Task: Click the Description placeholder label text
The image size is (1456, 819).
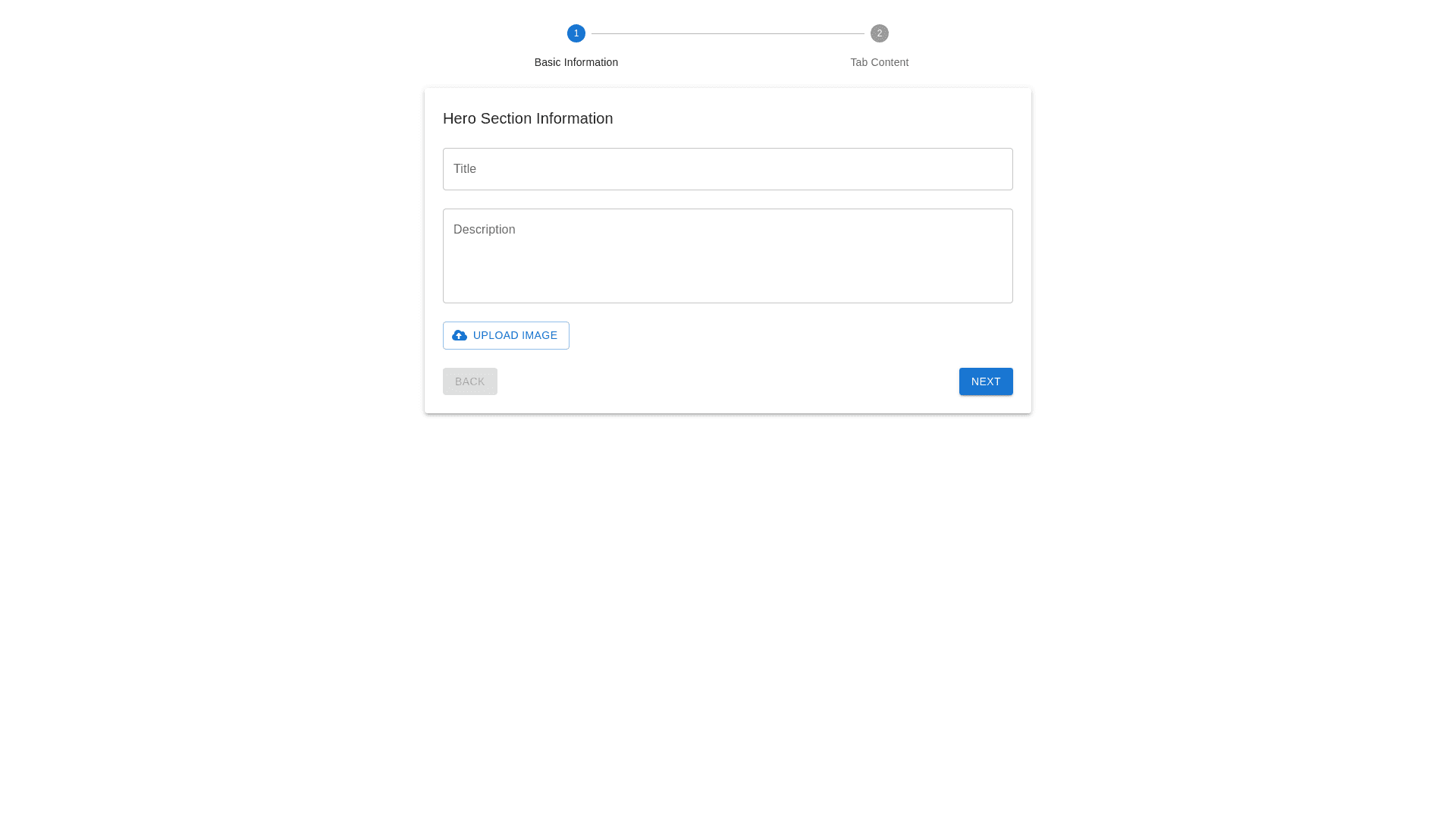Action: click(484, 230)
